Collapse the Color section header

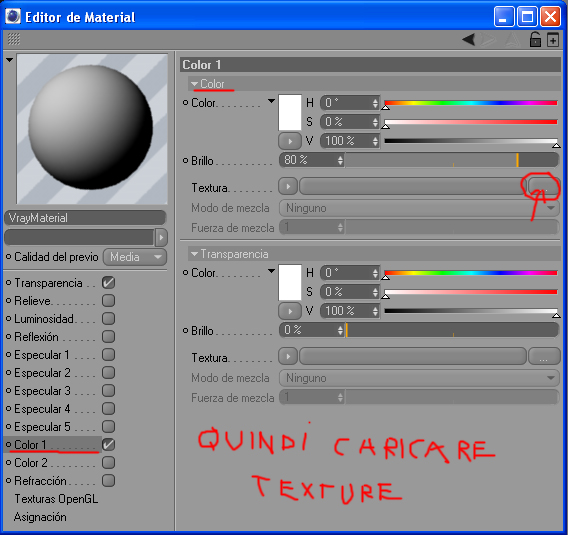(x=374, y=84)
